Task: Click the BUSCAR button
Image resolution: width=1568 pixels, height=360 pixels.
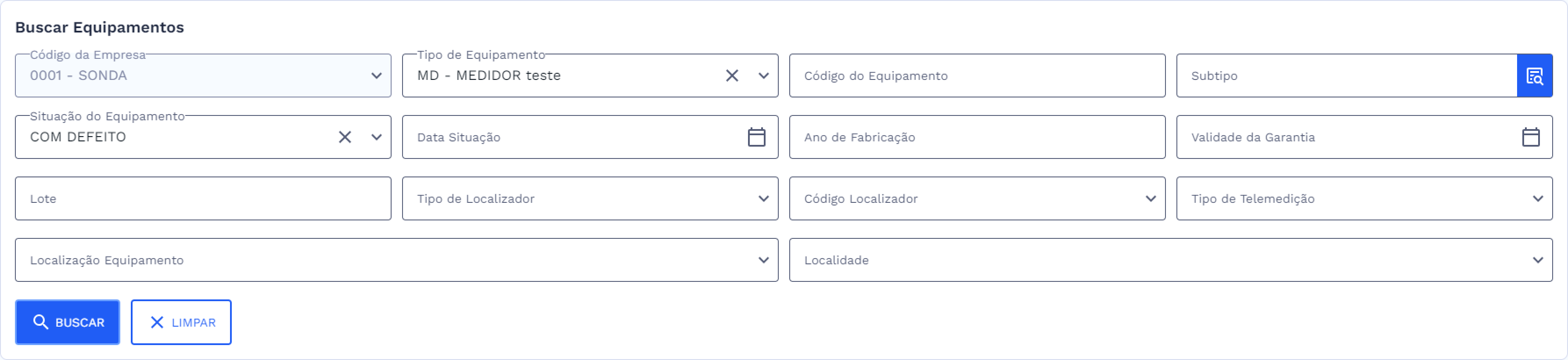Action: click(67, 322)
